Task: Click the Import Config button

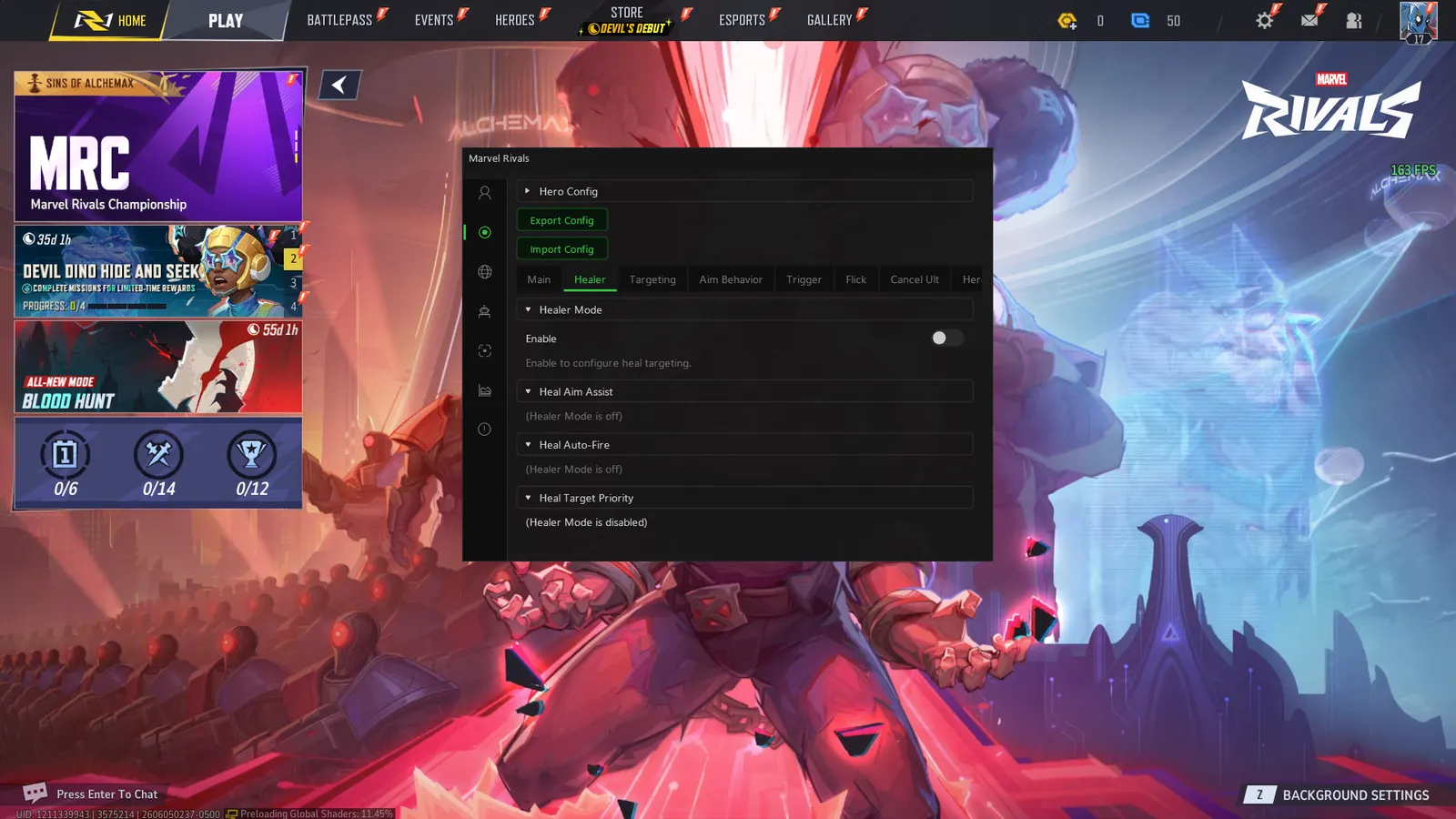Action: (x=561, y=249)
